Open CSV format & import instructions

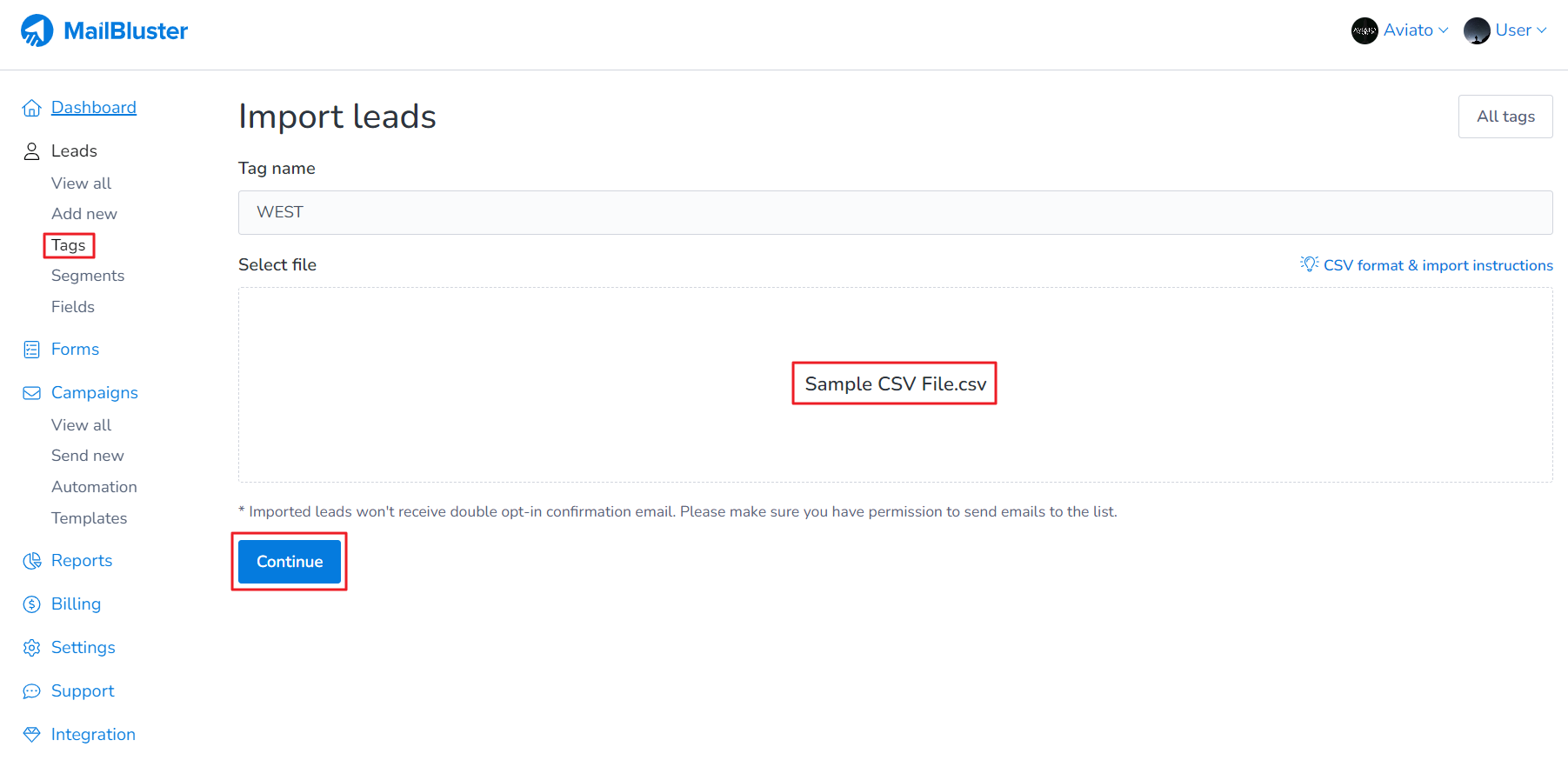pyautogui.click(x=1437, y=265)
